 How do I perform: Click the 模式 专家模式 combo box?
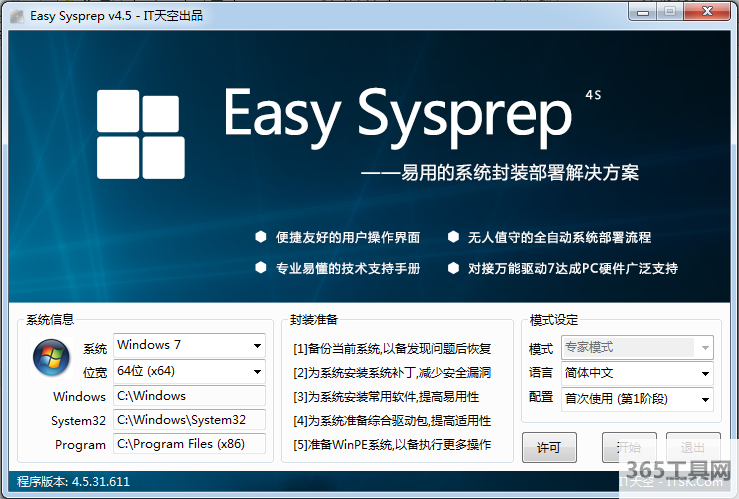pyautogui.click(x=635, y=348)
